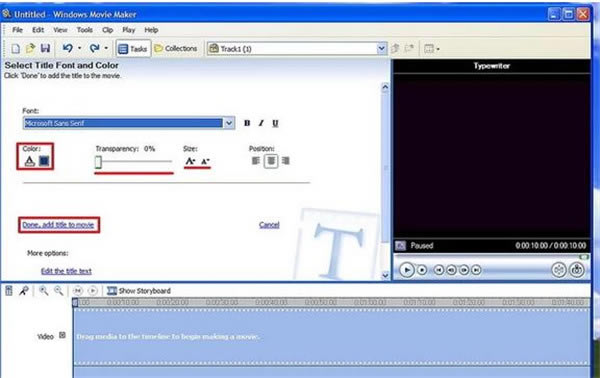This screenshot has height=378, width=600.
Task: Toggle bold title formatting
Action: coord(247,123)
